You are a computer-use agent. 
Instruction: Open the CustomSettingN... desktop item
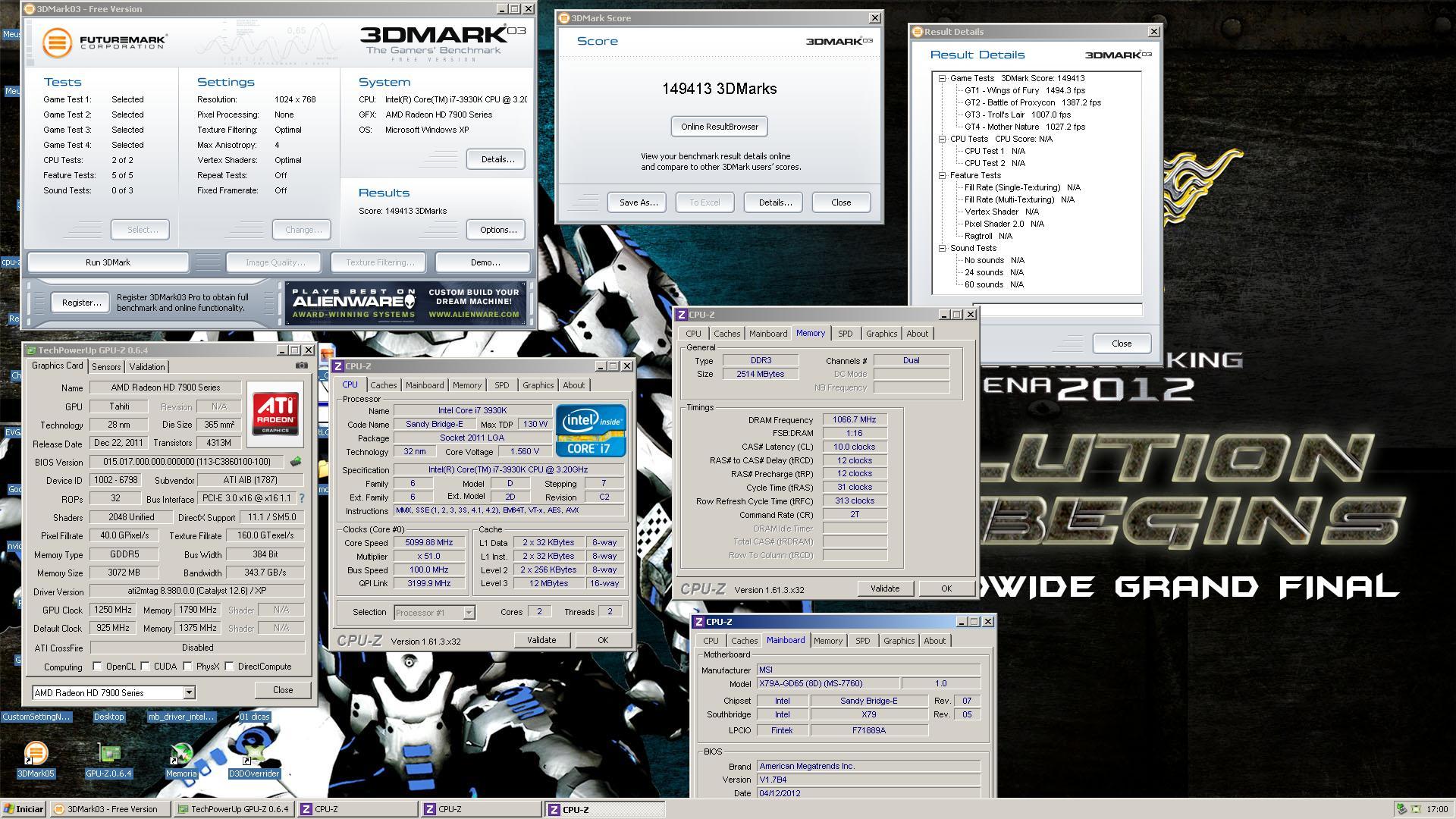pos(36,717)
